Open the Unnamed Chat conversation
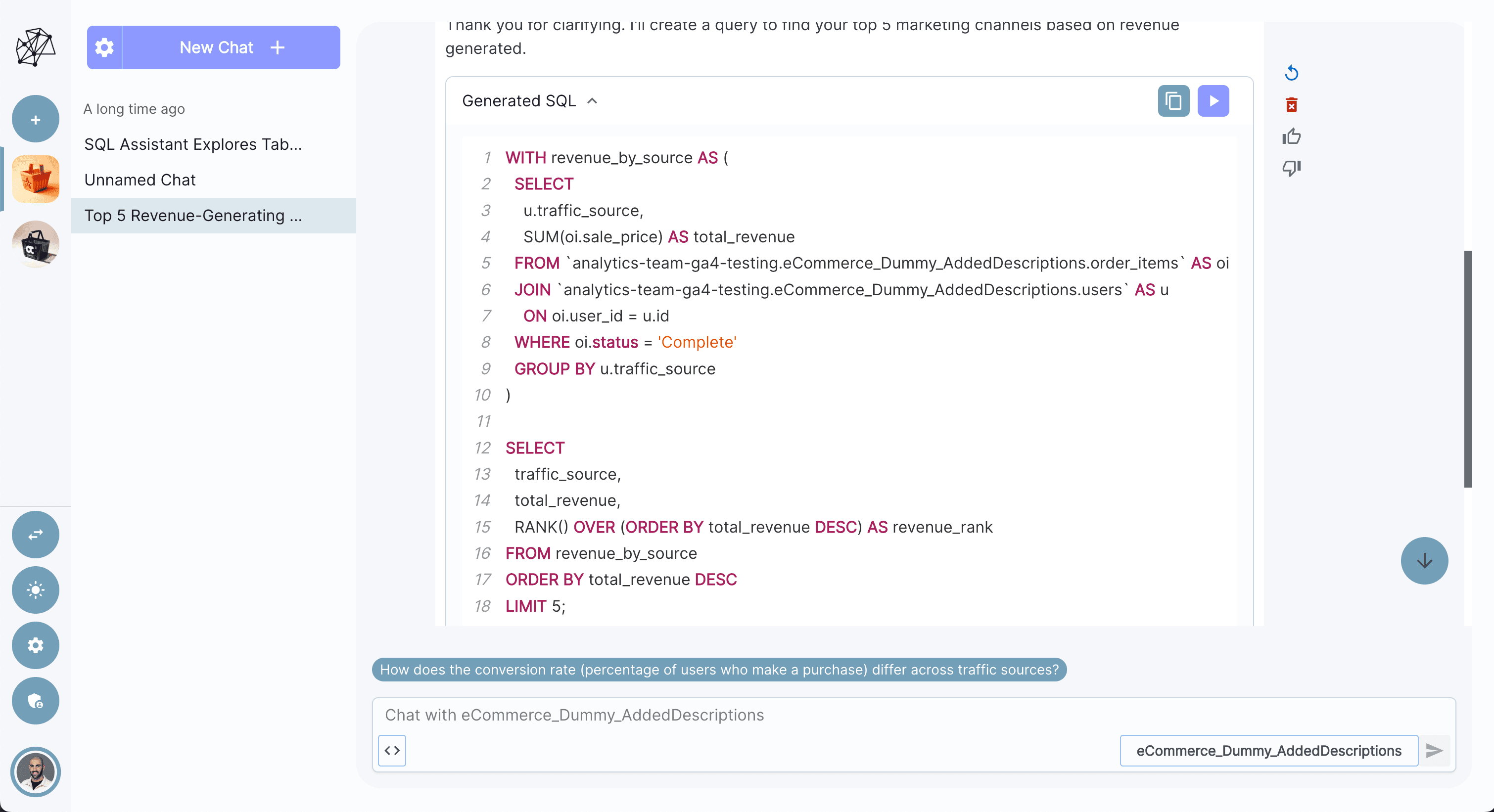This screenshot has width=1494, height=812. [x=140, y=180]
